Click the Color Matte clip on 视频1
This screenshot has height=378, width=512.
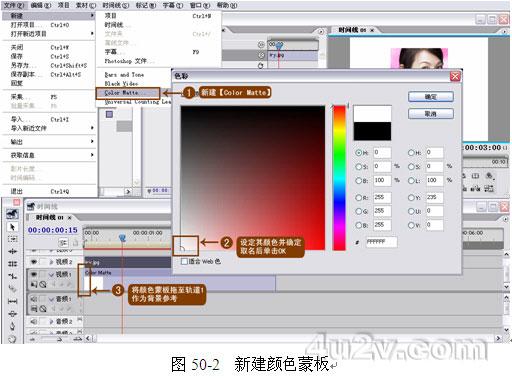(x=180, y=281)
